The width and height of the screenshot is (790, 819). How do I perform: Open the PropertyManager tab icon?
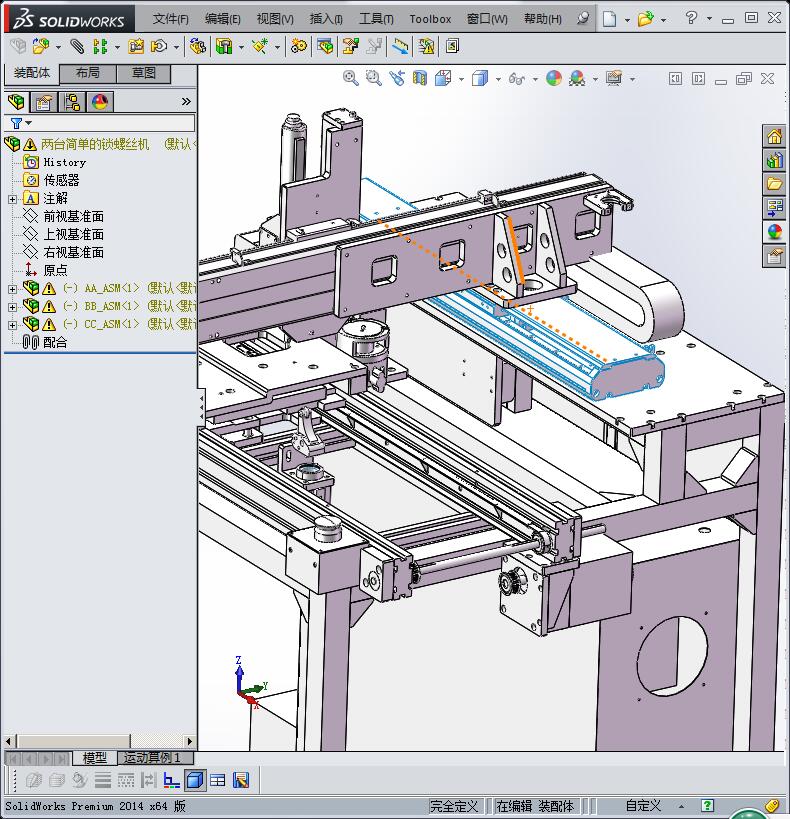click(x=44, y=102)
